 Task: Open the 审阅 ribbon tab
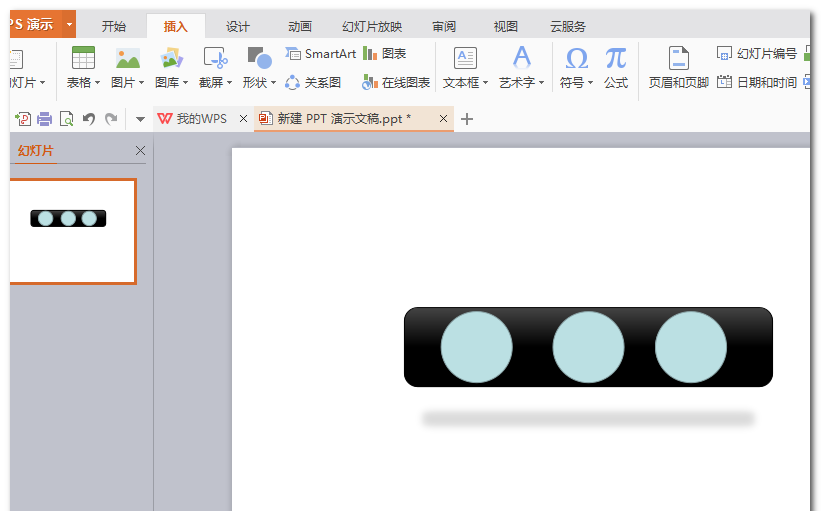pos(444,26)
